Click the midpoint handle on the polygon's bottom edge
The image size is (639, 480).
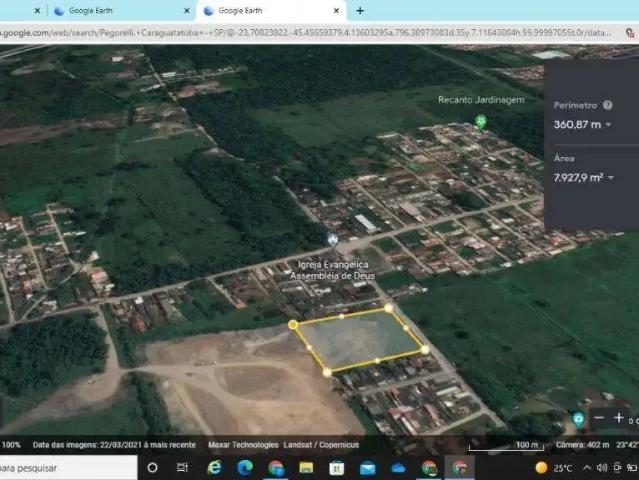click(377, 361)
